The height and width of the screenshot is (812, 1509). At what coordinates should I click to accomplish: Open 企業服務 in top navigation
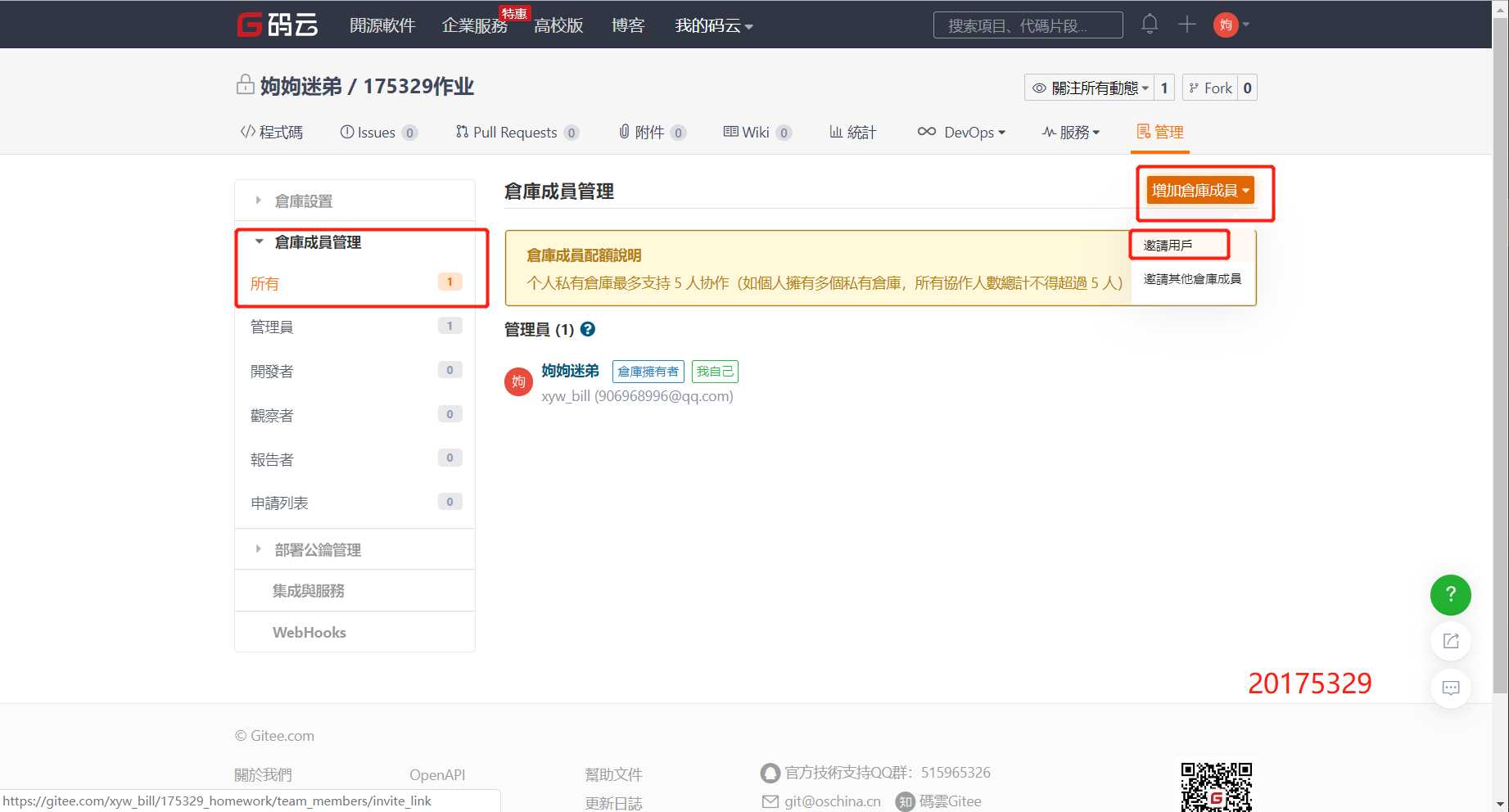tap(474, 25)
